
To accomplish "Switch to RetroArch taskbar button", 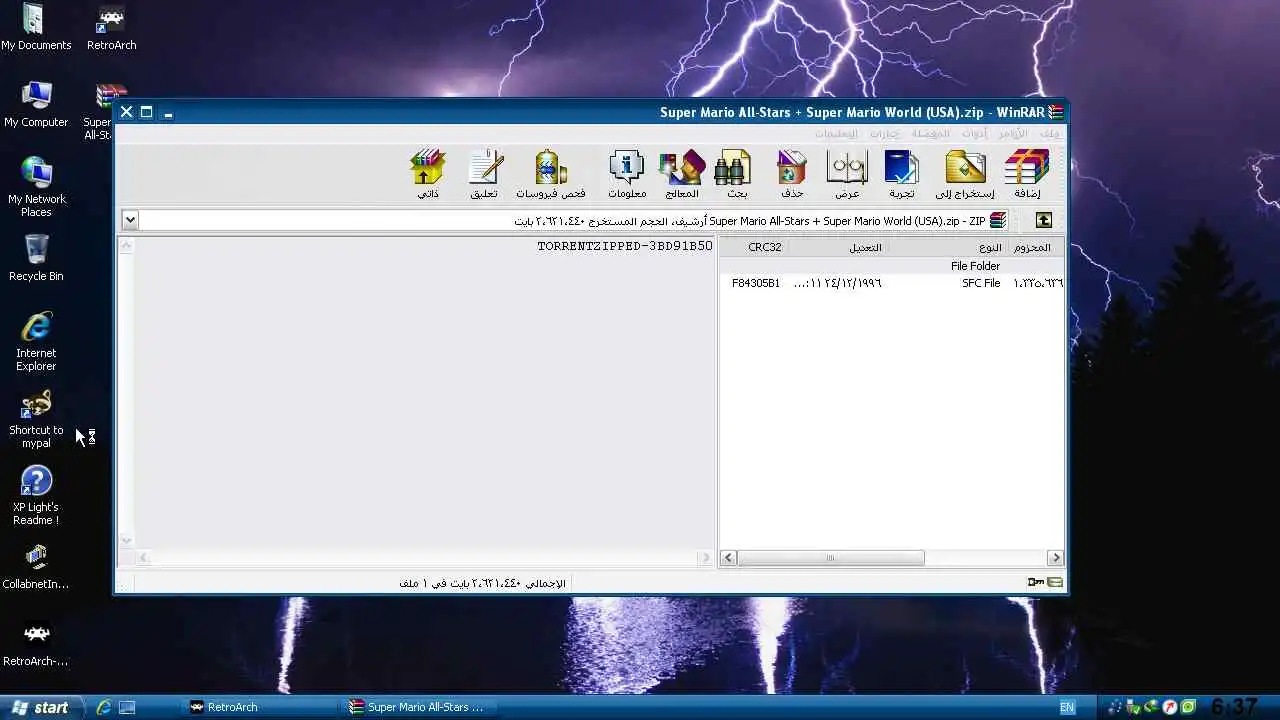I will pyautogui.click(x=262, y=707).
